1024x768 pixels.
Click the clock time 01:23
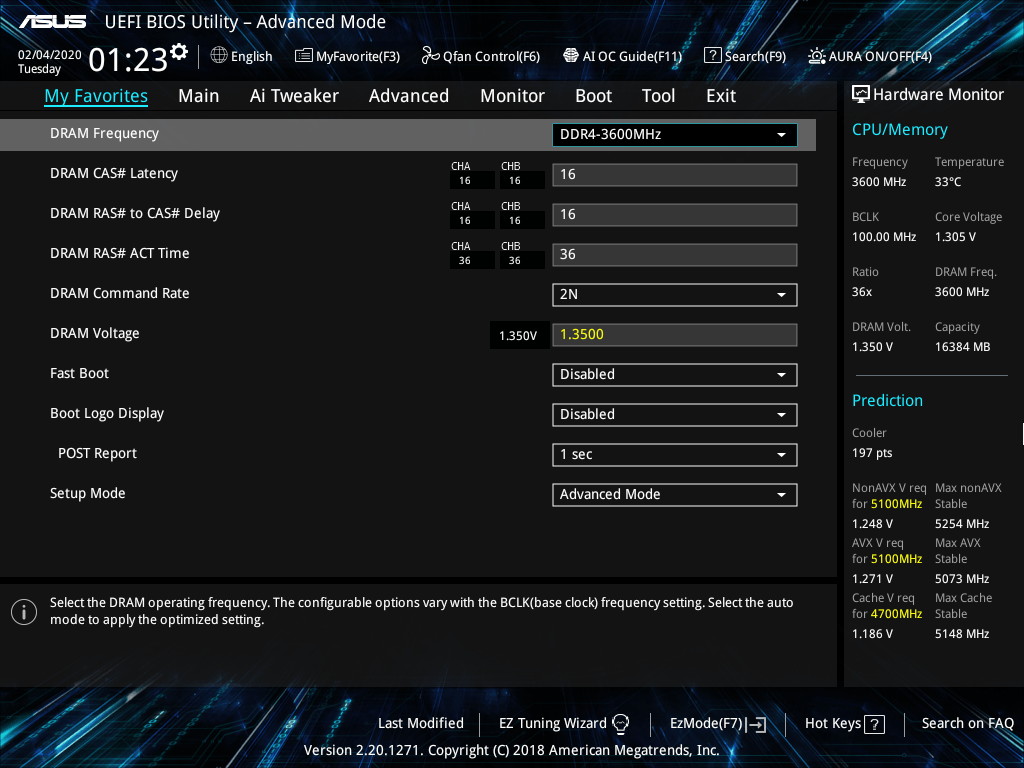tap(128, 60)
